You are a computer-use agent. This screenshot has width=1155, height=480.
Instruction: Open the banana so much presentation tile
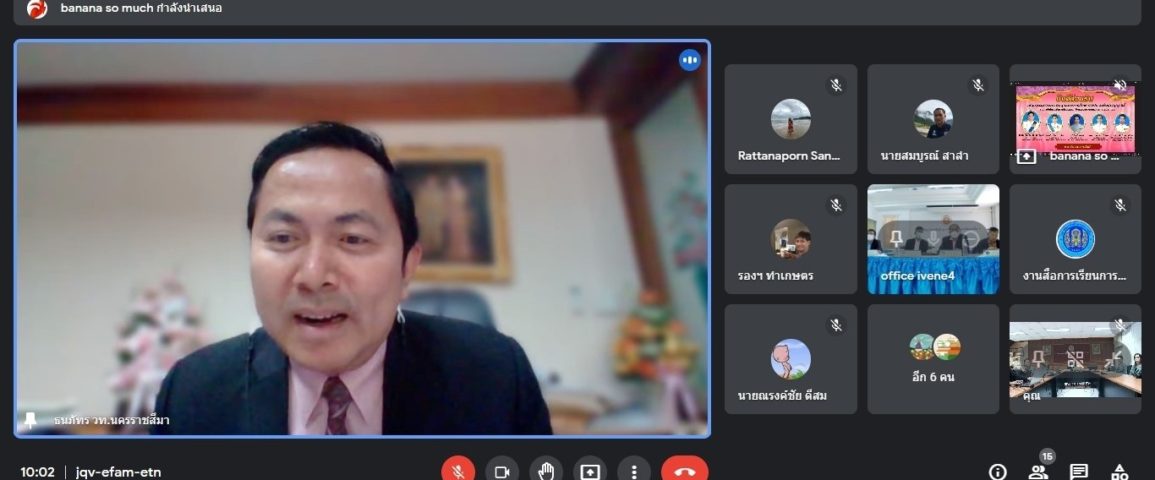pos(1075,119)
